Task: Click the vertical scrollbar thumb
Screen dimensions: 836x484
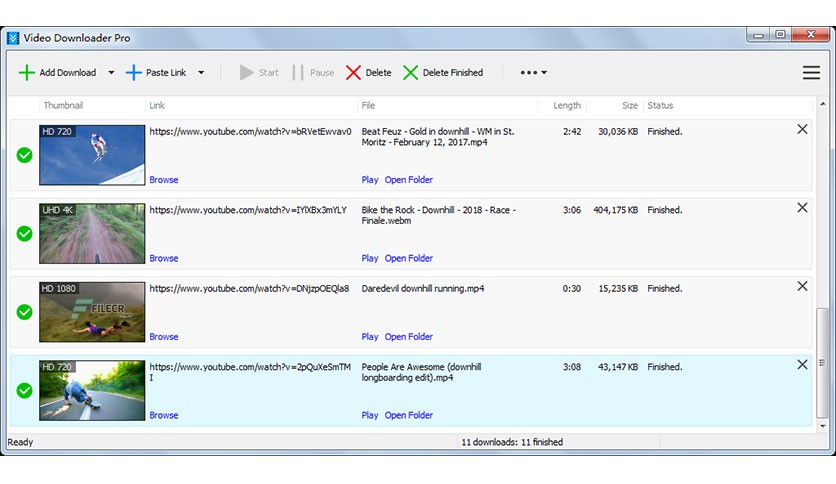Action: tap(822, 363)
